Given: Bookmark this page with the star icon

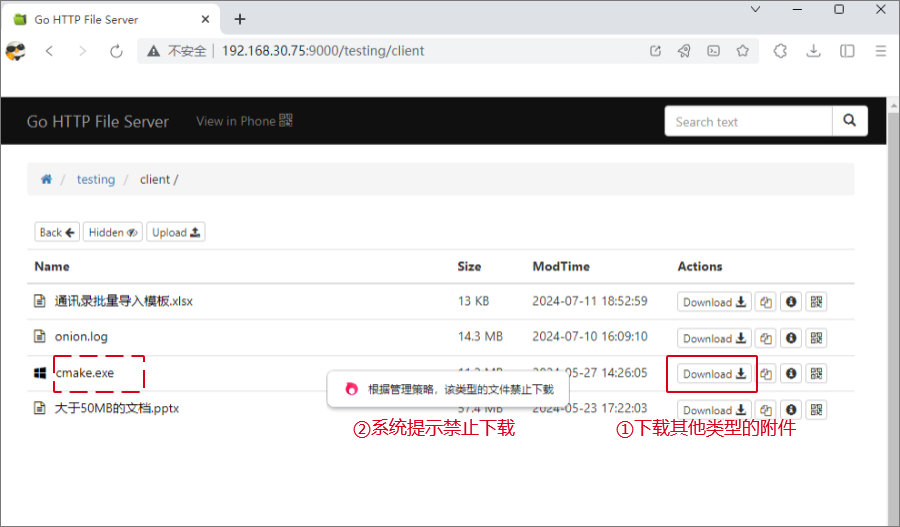Looking at the screenshot, I should click(743, 51).
